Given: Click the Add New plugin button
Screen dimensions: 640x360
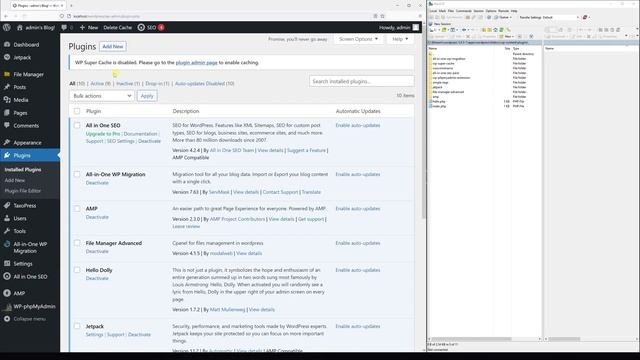Looking at the screenshot, I should pos(113,47).
